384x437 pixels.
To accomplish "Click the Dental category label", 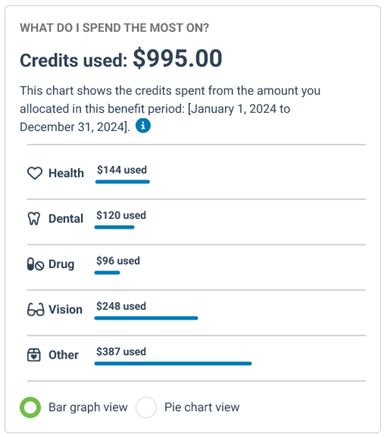I will coord(66,219).
